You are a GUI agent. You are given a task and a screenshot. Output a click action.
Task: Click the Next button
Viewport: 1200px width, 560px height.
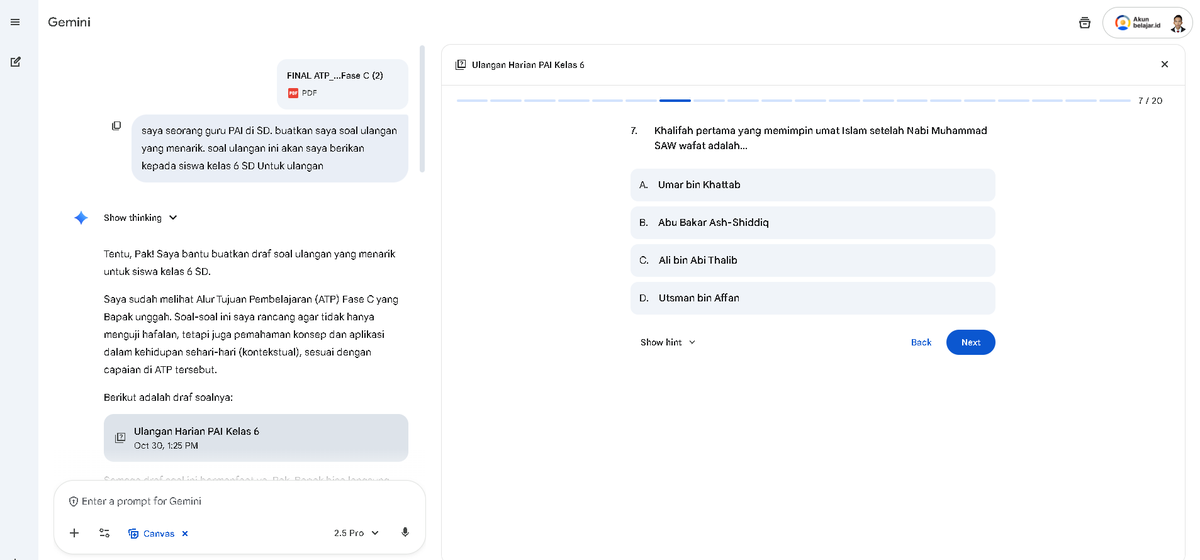click(x=970, y=342)
